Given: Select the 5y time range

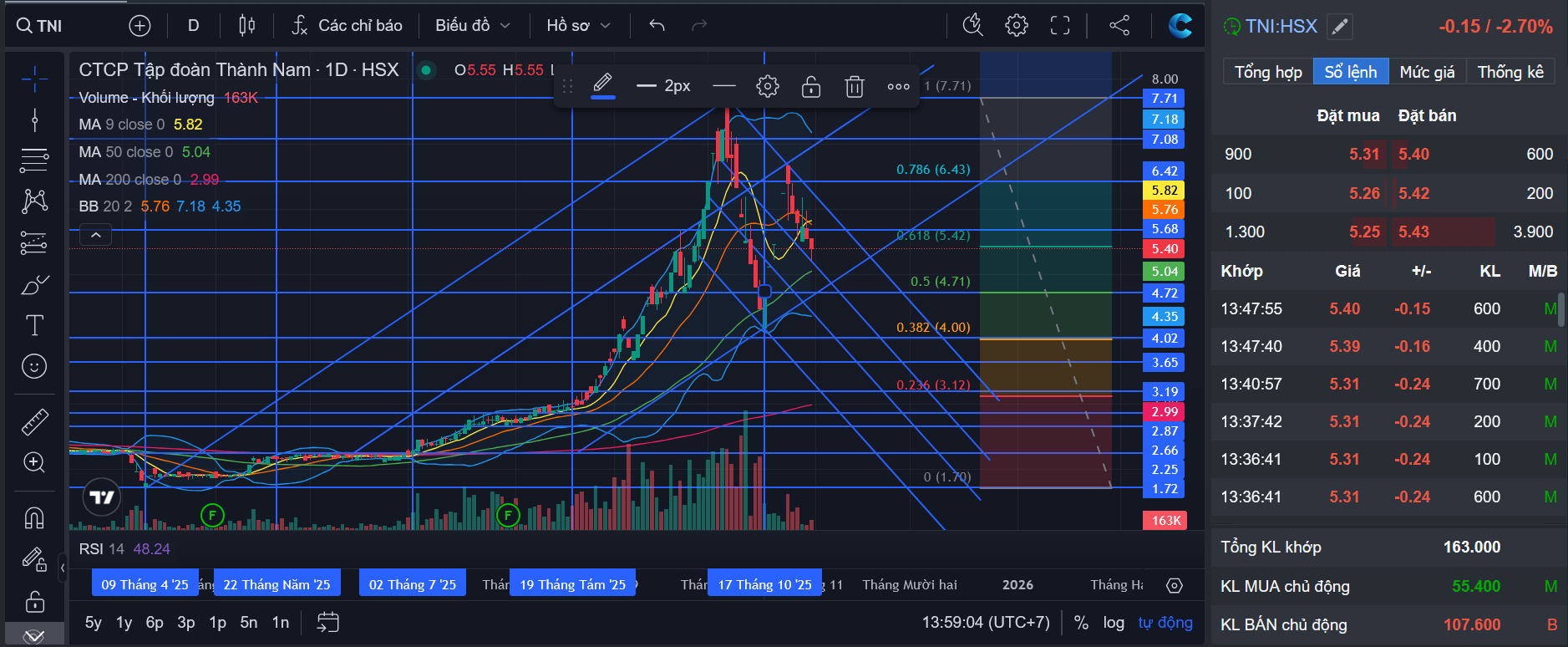Looking at the screenshot, I should tap(94, 622).
